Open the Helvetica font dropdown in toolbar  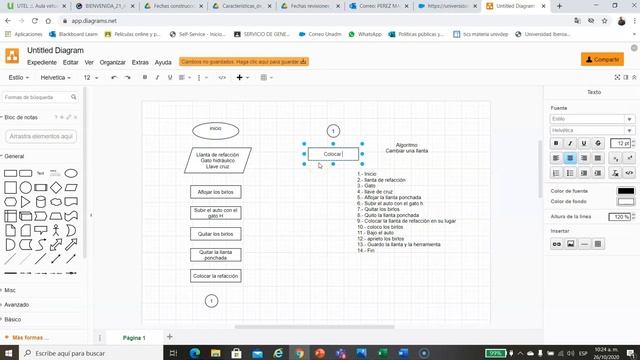pos(56,78)
